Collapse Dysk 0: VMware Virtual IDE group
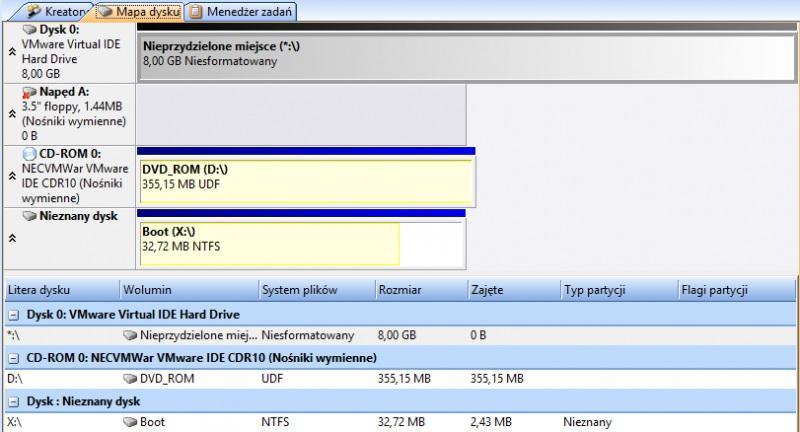The width and height of the screenshot is (800, 432). (x=14, y=315)
